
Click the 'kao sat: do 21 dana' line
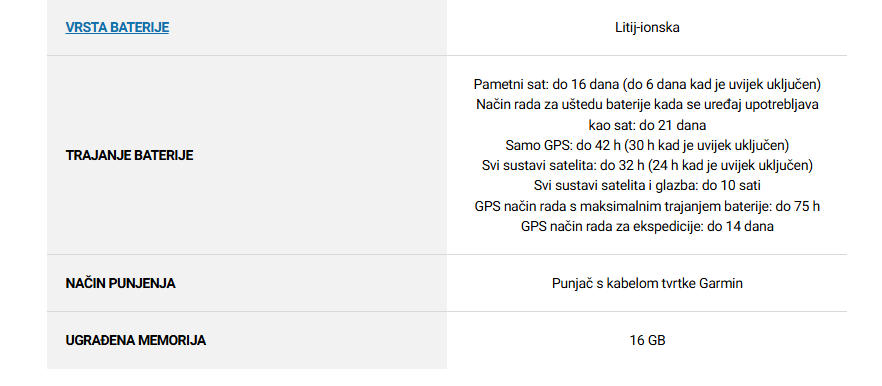point(647,125)
